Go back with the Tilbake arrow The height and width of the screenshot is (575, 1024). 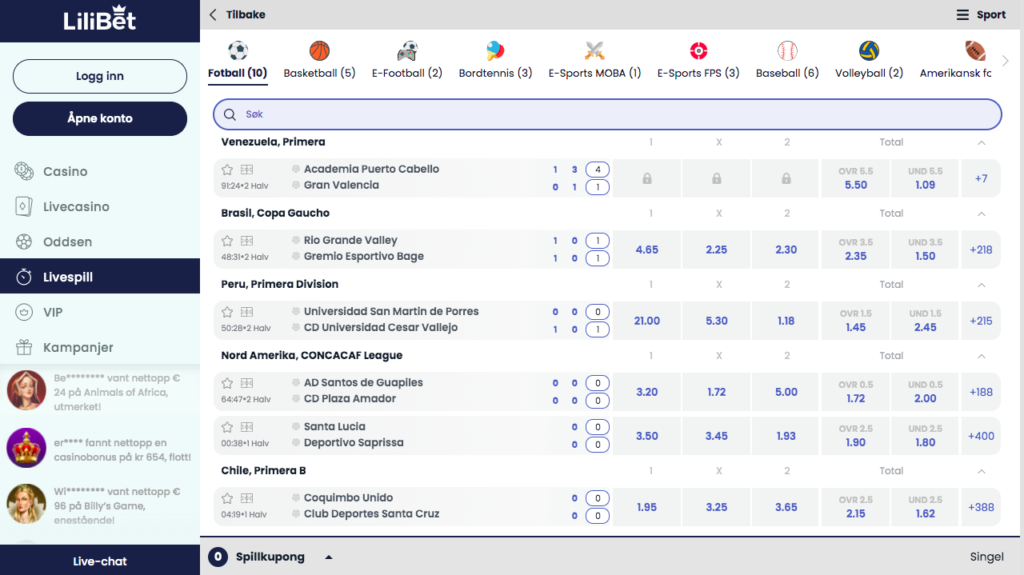[x=213, y=14]
